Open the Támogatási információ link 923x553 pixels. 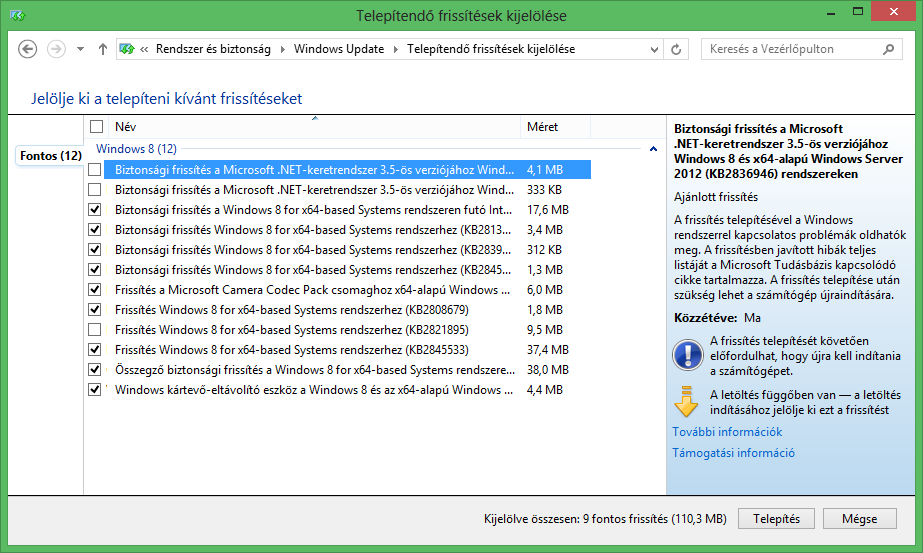(733, 453)
